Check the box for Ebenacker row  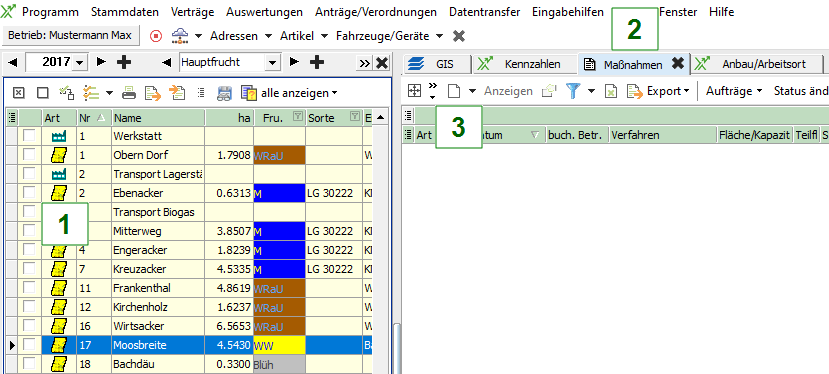[29, 193]
